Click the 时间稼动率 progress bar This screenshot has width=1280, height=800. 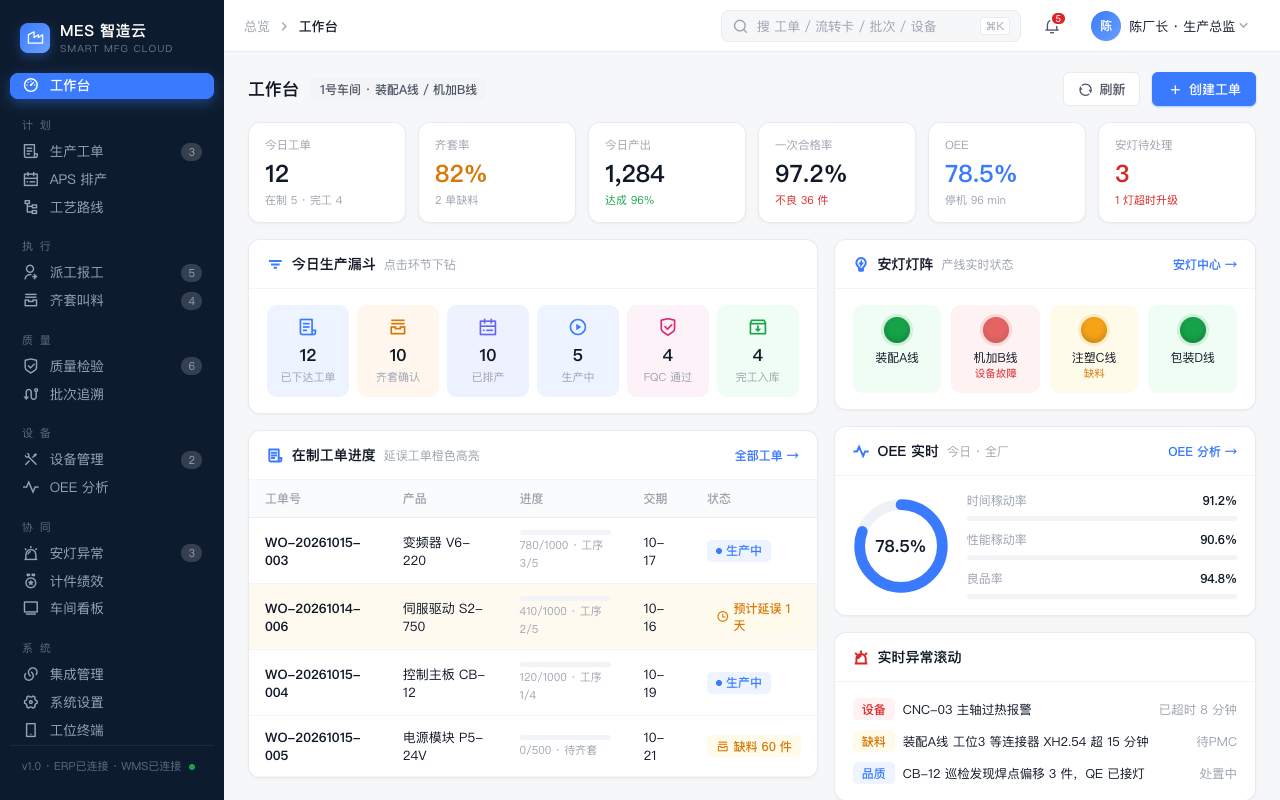tap(1102, 518)
